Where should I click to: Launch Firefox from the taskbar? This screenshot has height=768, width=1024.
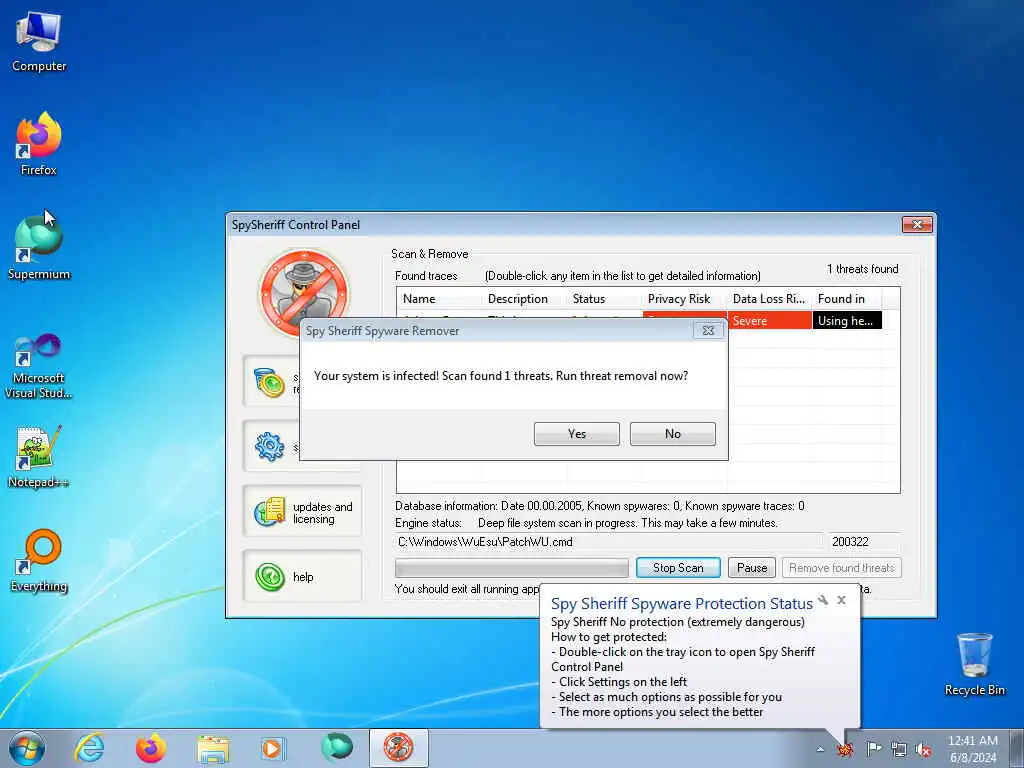click(x=151, y=748)
